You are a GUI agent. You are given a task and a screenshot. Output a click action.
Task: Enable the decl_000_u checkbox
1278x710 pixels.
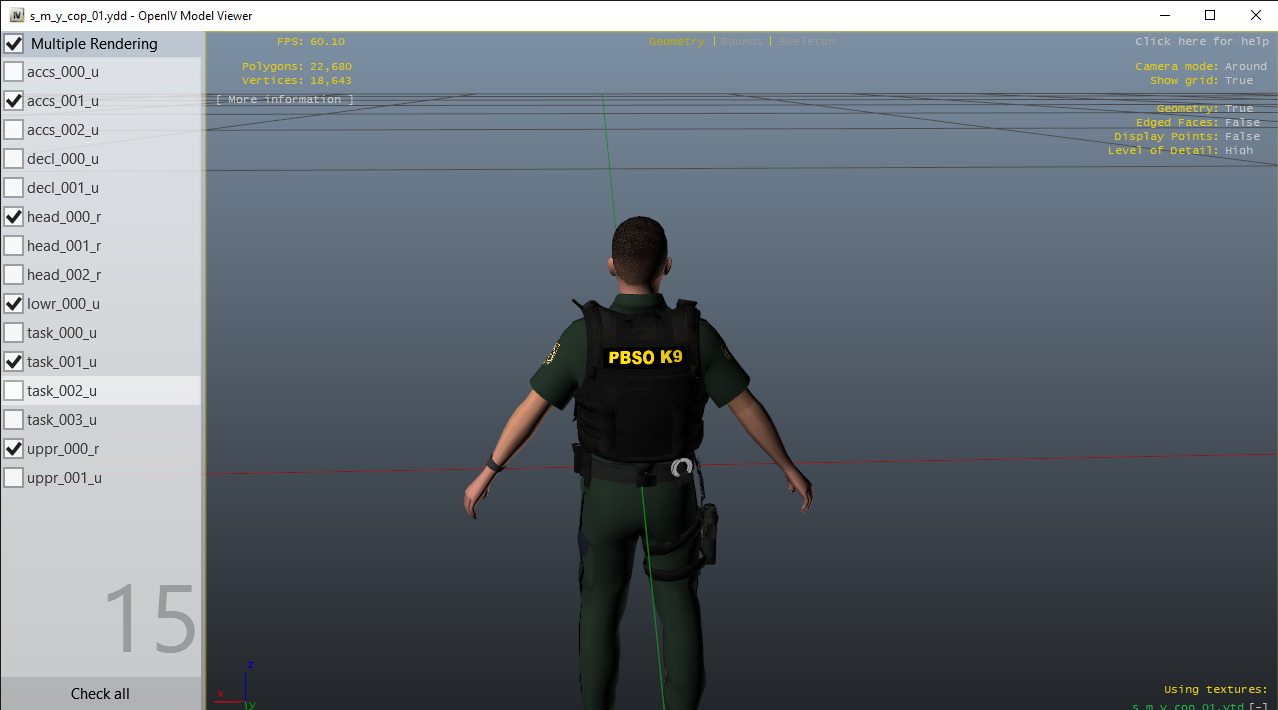pyautogui.click(x=14, y=159)
